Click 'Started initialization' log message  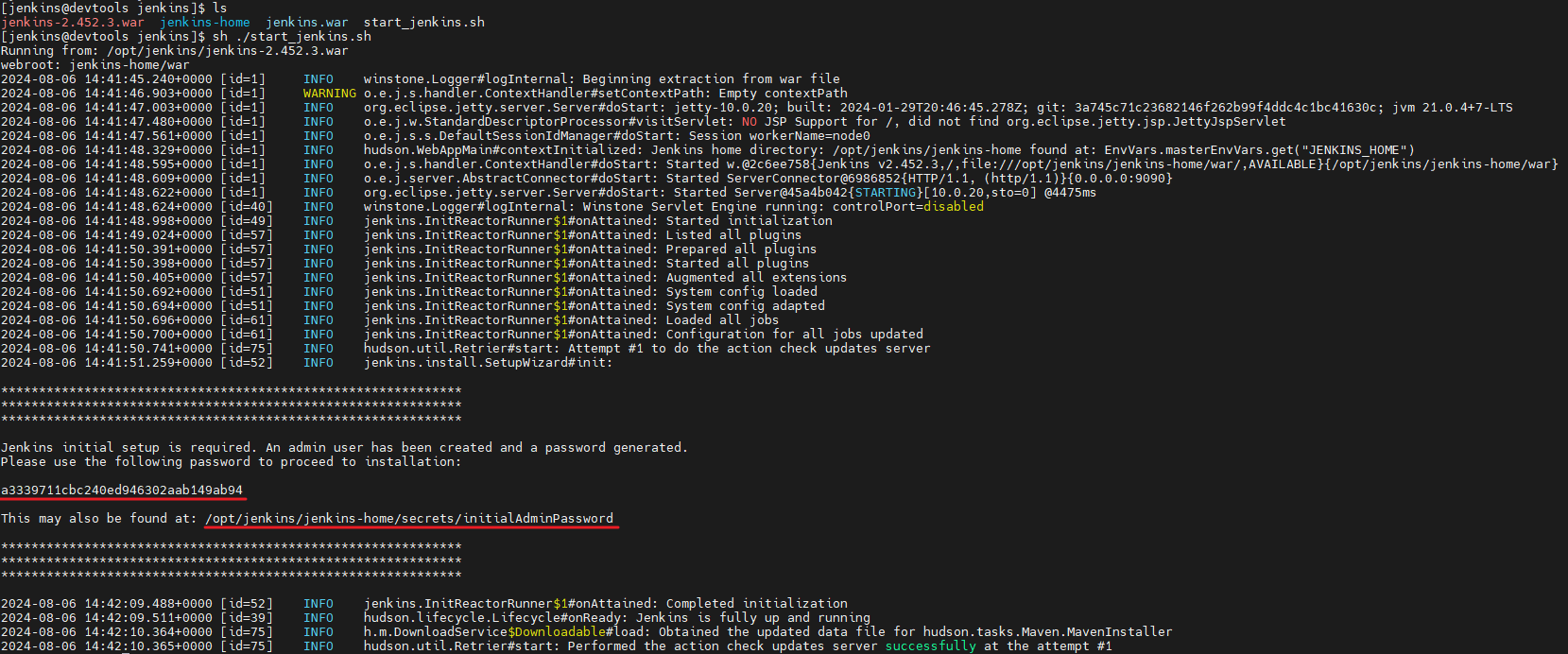750,220
